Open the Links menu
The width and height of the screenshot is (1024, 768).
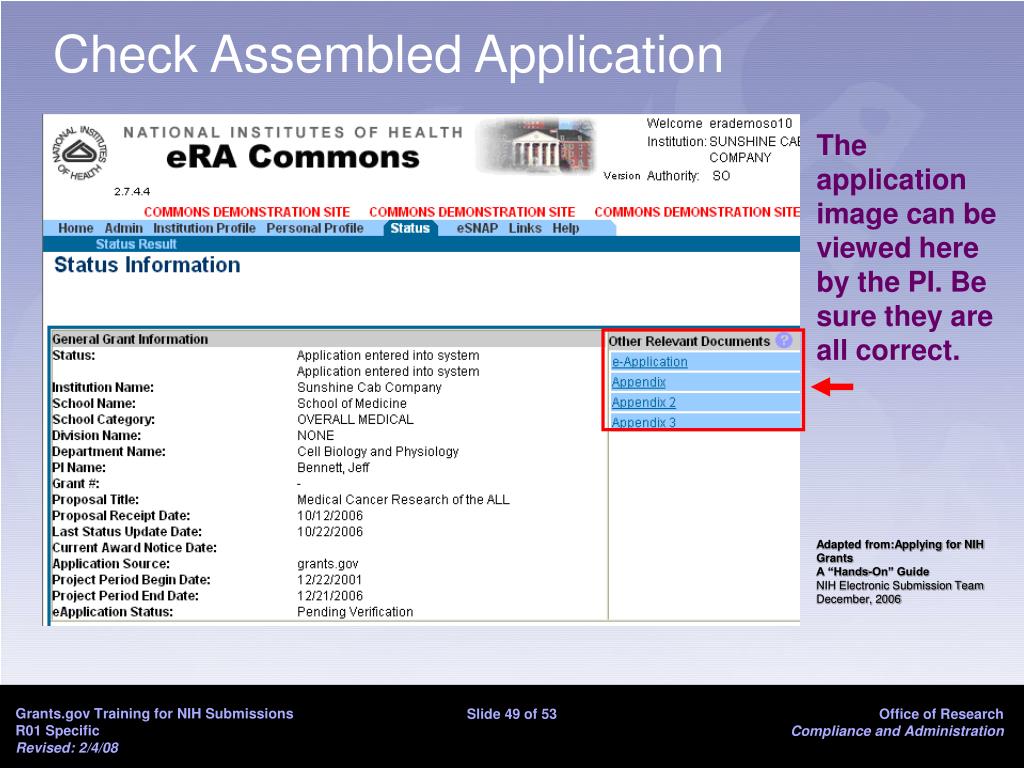[525, 228]
